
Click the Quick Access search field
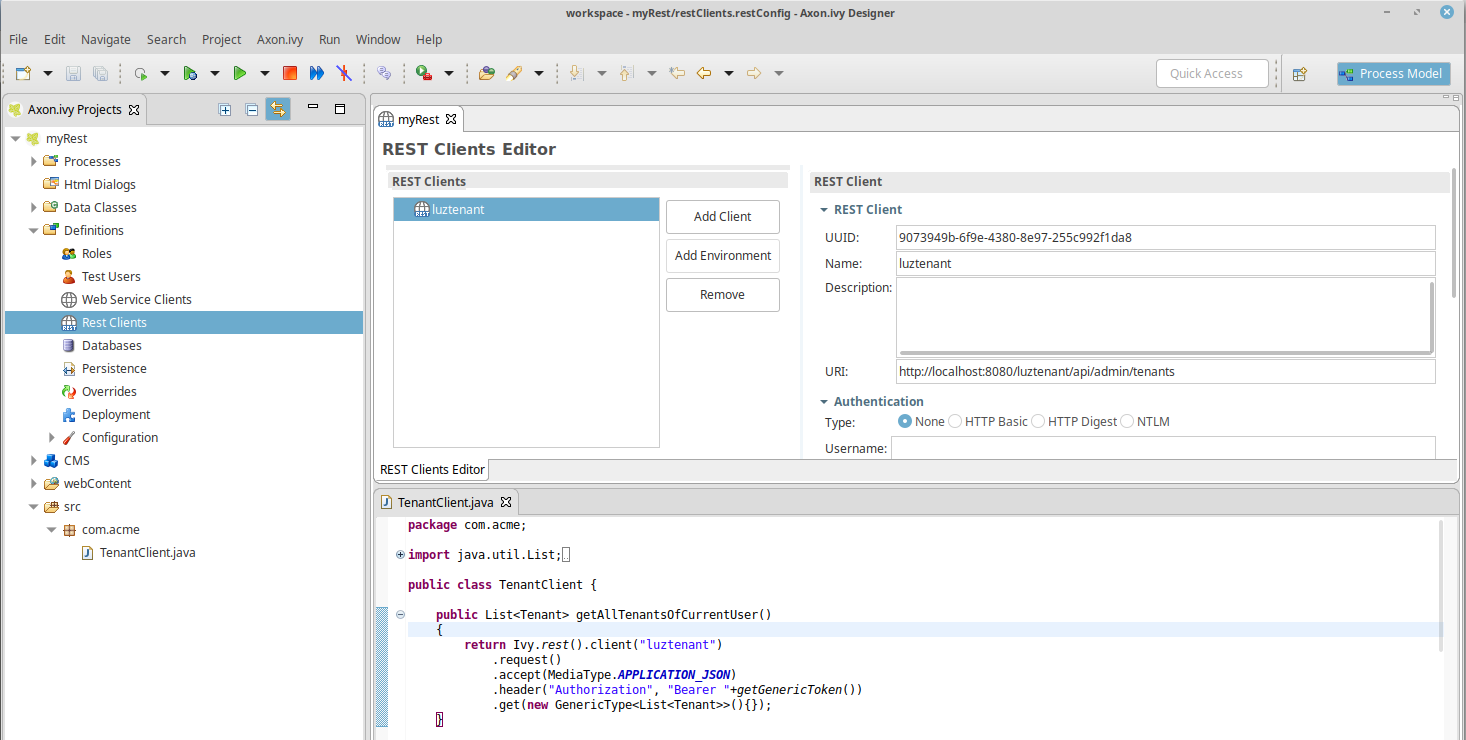point(1212,73)
